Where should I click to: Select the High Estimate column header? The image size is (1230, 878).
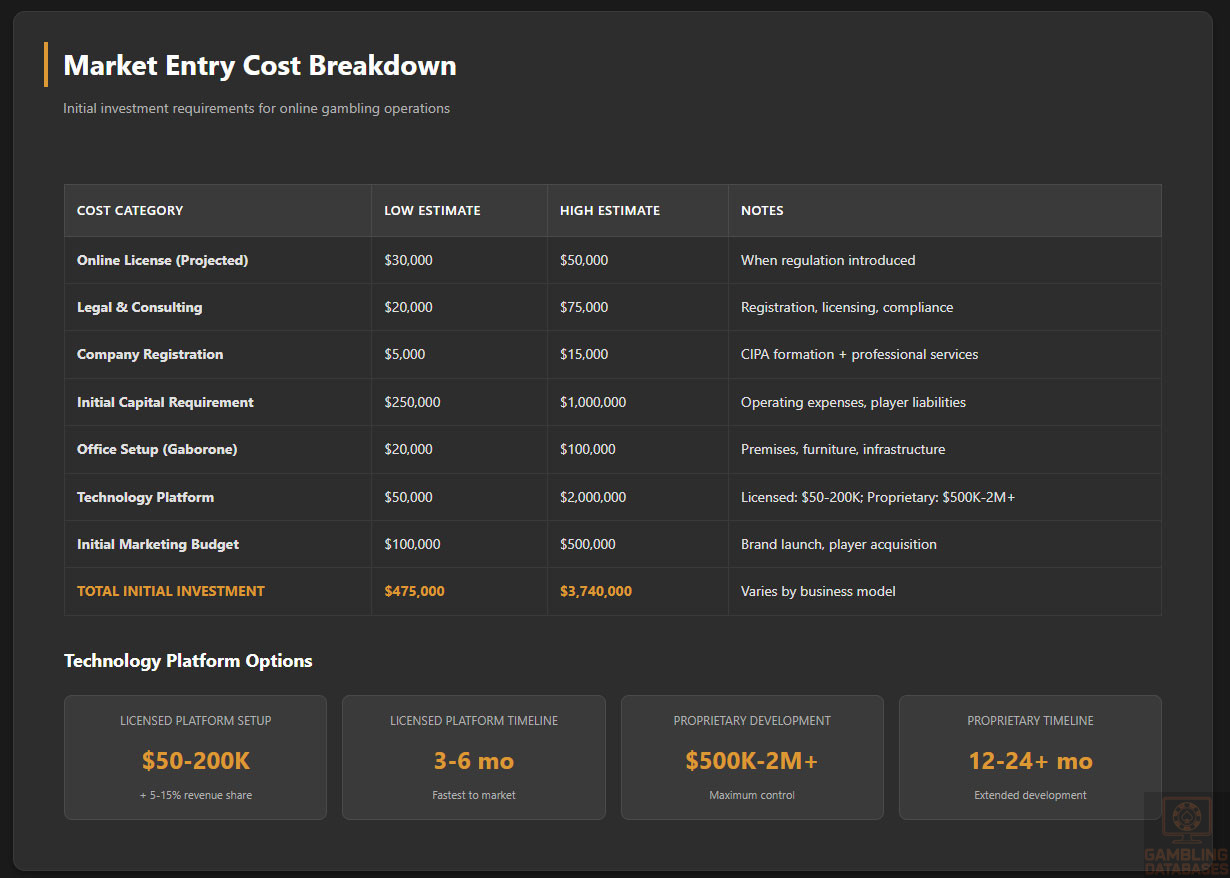coord(609,211)
